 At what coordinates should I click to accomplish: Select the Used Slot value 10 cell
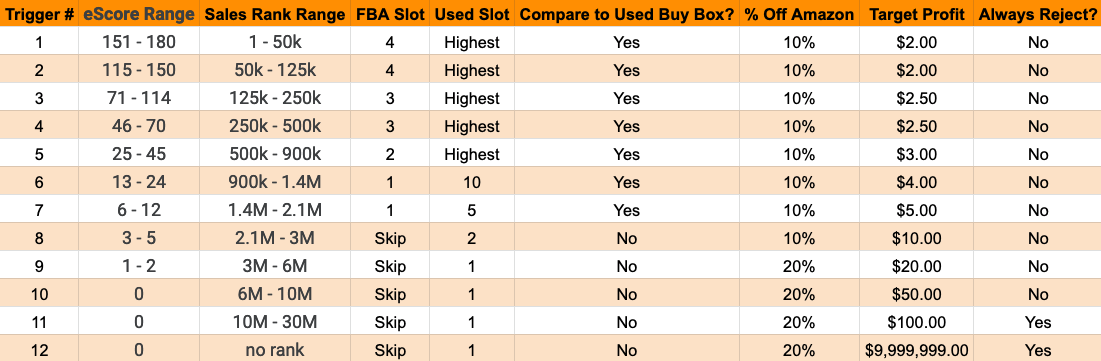pyautogui.click(x=471, y=182)
